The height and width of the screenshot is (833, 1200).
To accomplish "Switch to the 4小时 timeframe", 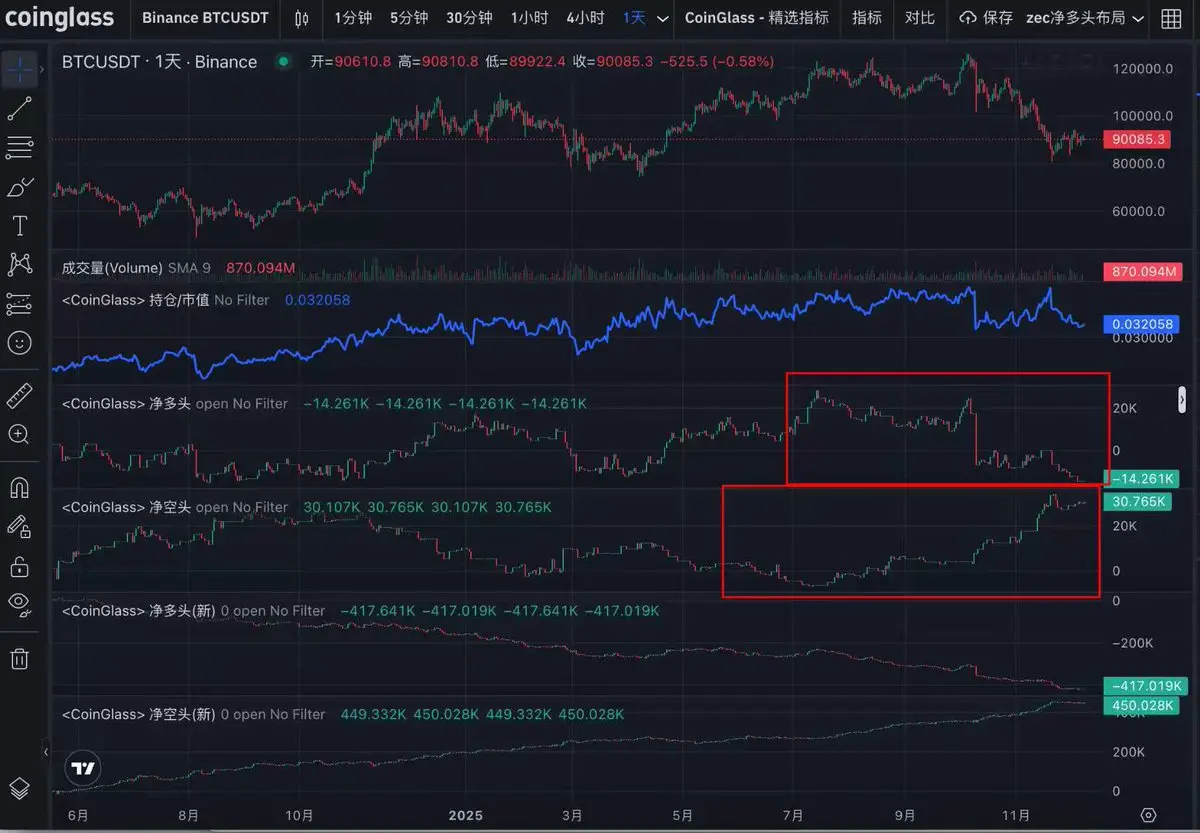I will (585, 18).
